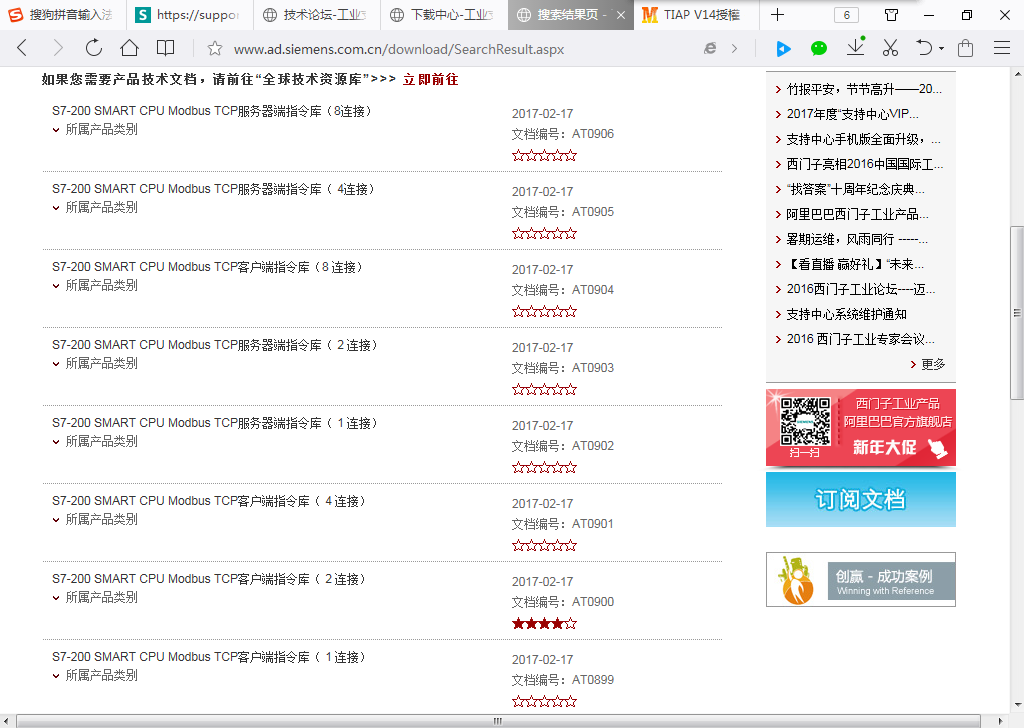This screenshot has height=728, width=1024.
Task: Reload the page with refresh icon
Action: [93, 48]
